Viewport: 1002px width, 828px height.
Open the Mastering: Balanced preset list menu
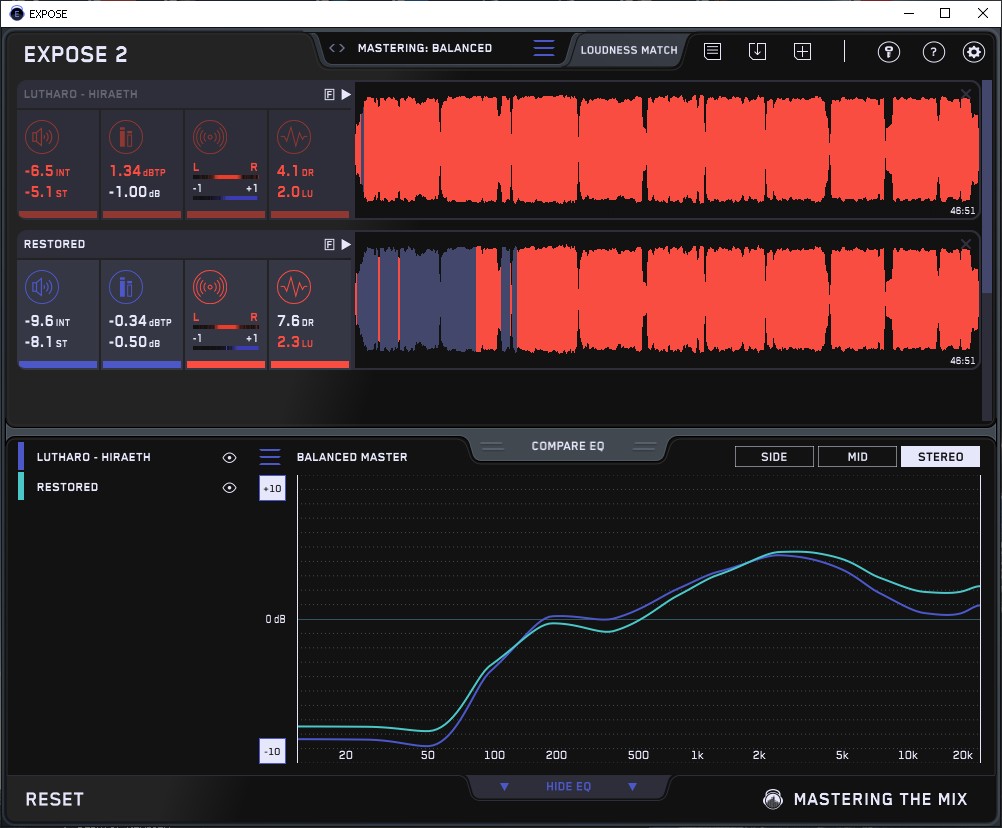543,48
